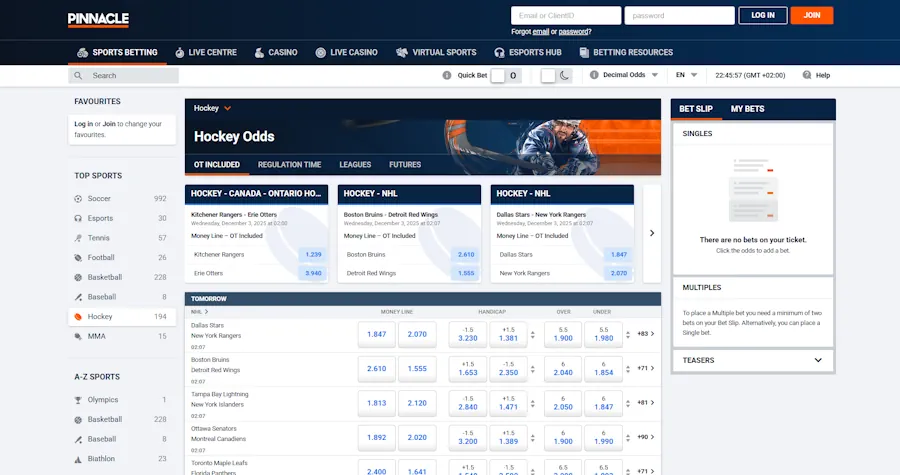Click the Football icon in Top Sports

[78, 258]
